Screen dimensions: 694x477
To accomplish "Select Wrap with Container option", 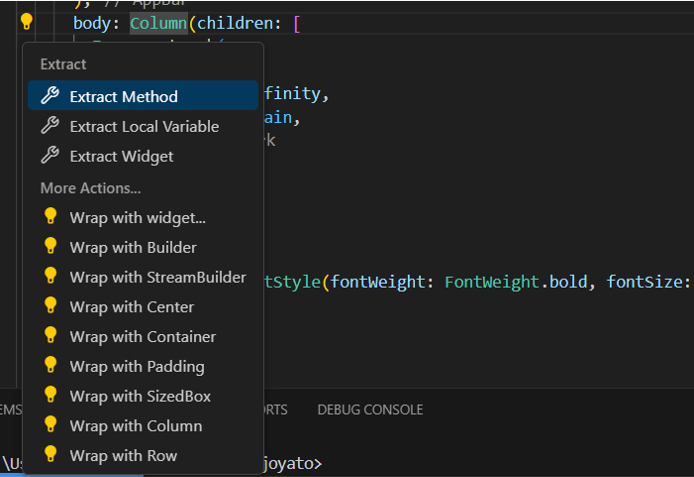I will point(142,337).
